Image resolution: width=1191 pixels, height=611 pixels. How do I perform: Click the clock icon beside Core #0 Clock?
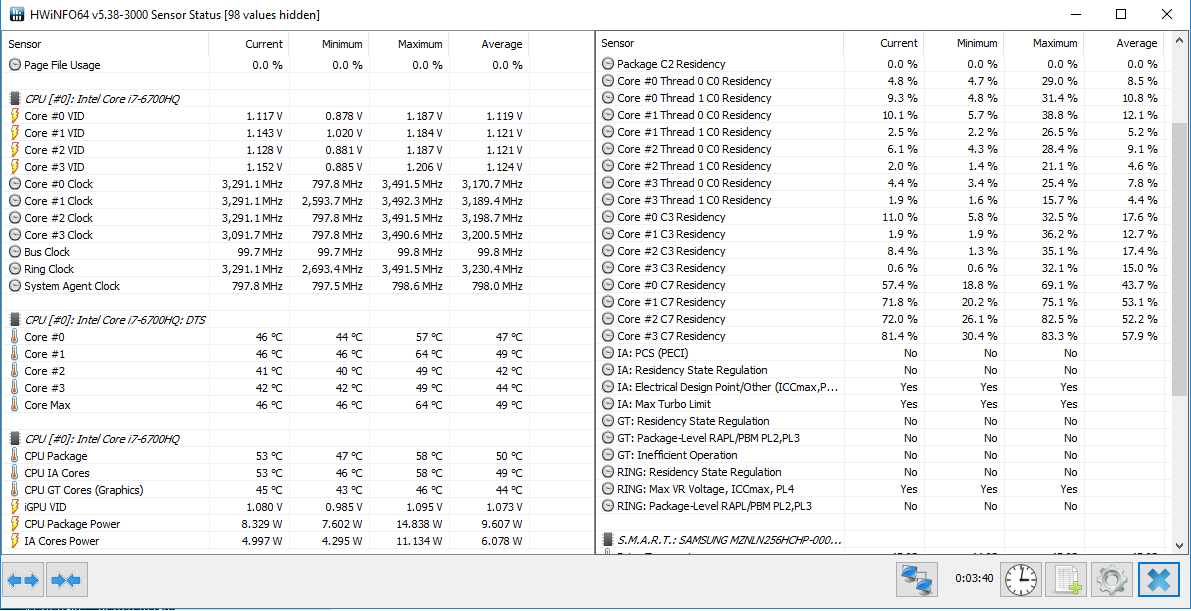14,184
